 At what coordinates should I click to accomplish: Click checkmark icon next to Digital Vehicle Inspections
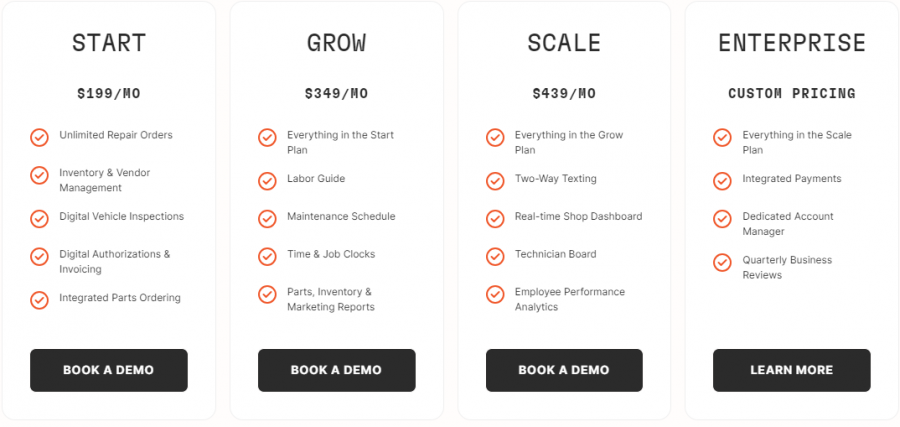(39, 218)
